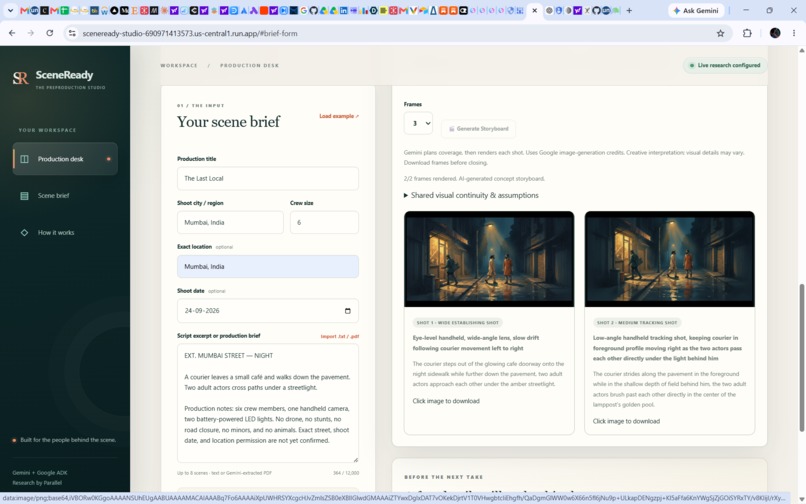
Task: Click the Workspace breadcrumb
Action: click(x=179, y=65)
